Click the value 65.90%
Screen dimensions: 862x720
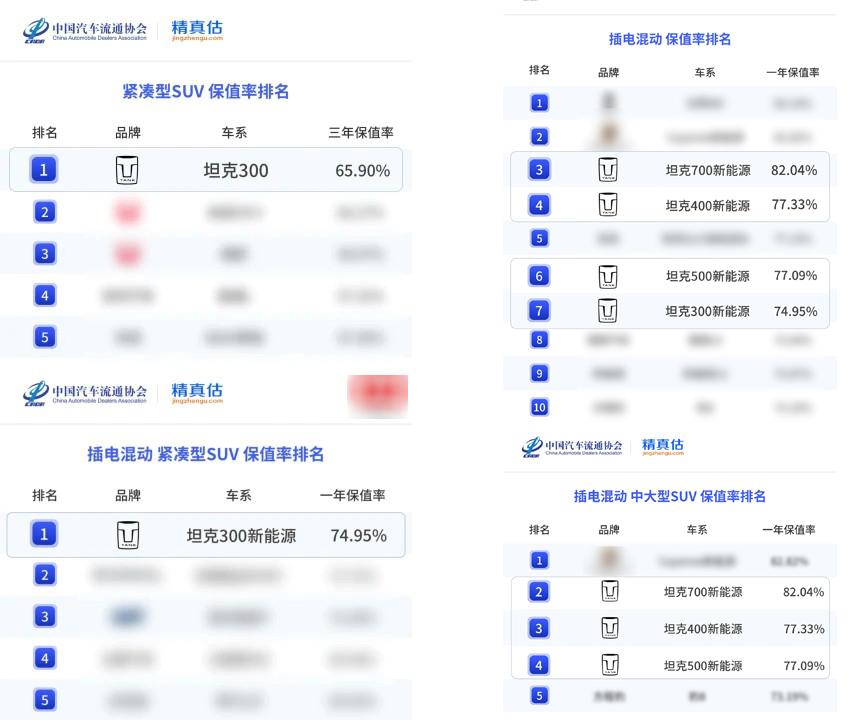point(363,170)
